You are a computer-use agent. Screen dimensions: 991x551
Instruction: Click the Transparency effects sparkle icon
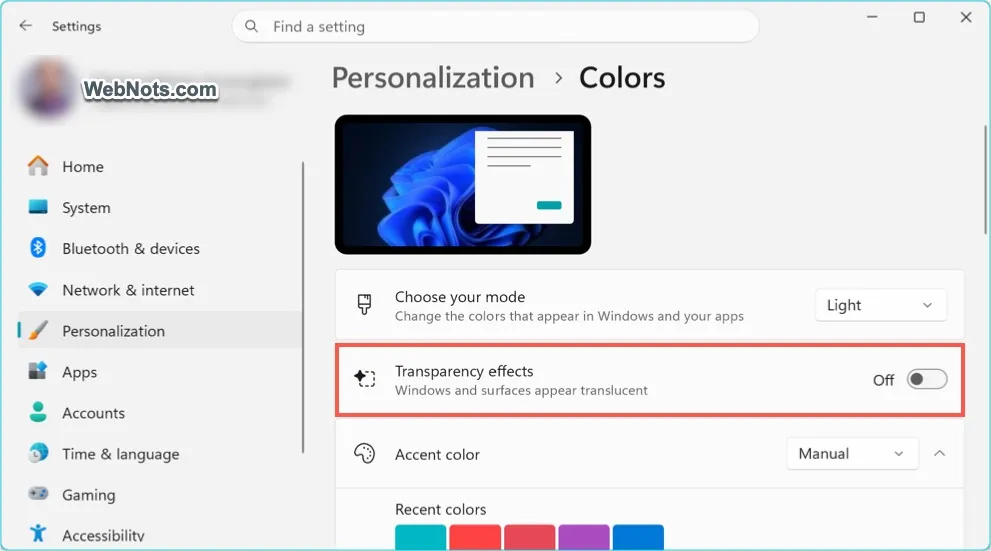tap(365, 378)
